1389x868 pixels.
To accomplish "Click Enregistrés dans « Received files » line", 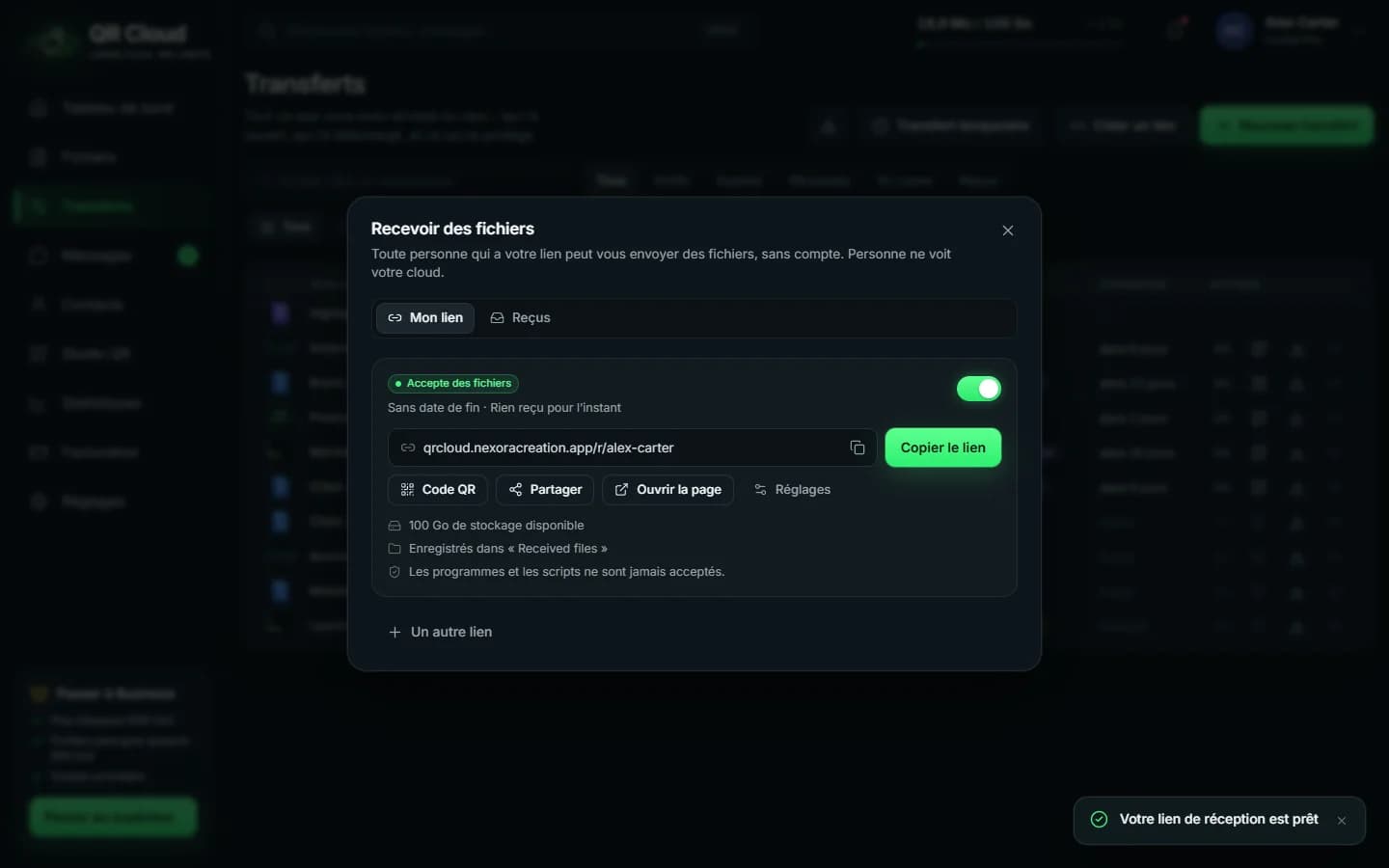I will (x=498, y=549).
